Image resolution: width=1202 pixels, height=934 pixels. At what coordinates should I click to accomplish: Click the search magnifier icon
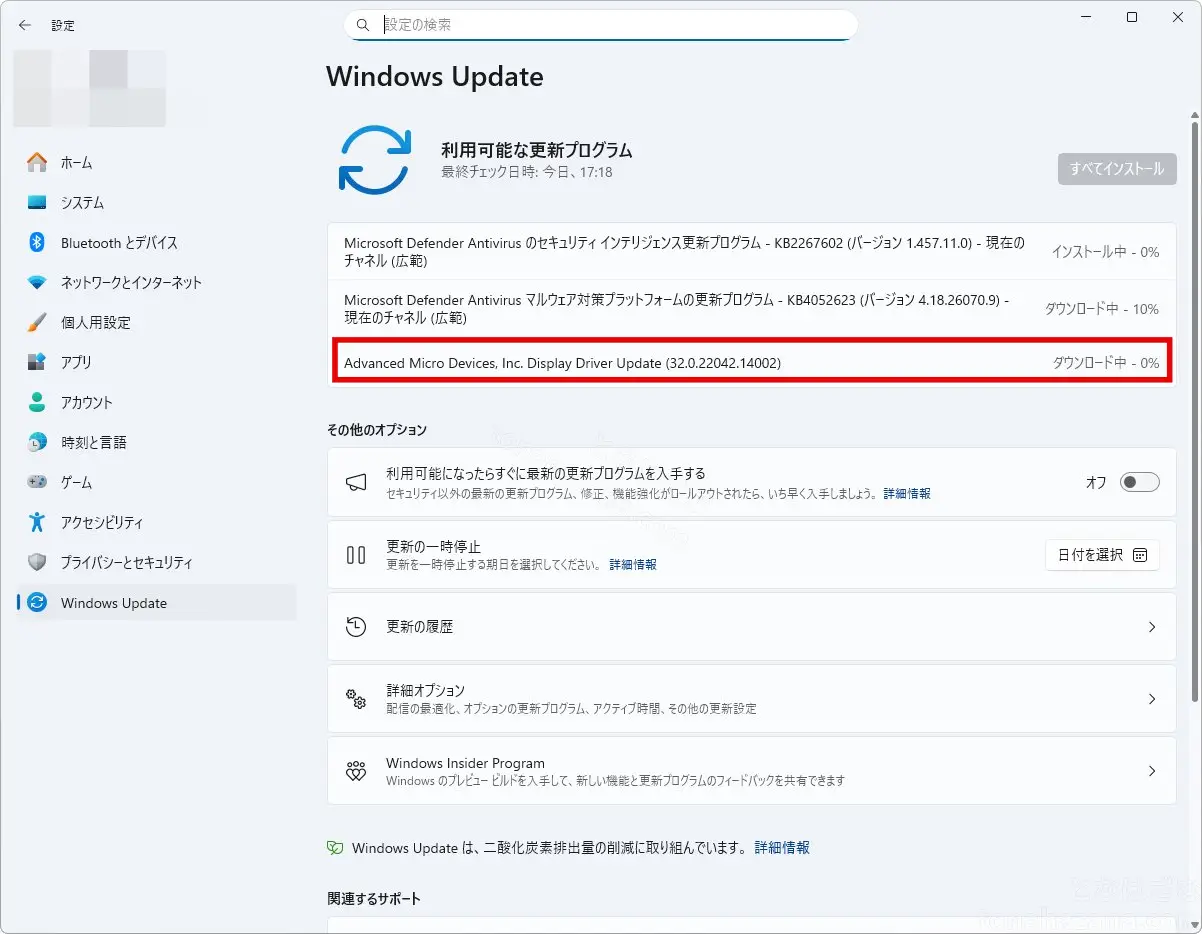(x=363, y=25)
